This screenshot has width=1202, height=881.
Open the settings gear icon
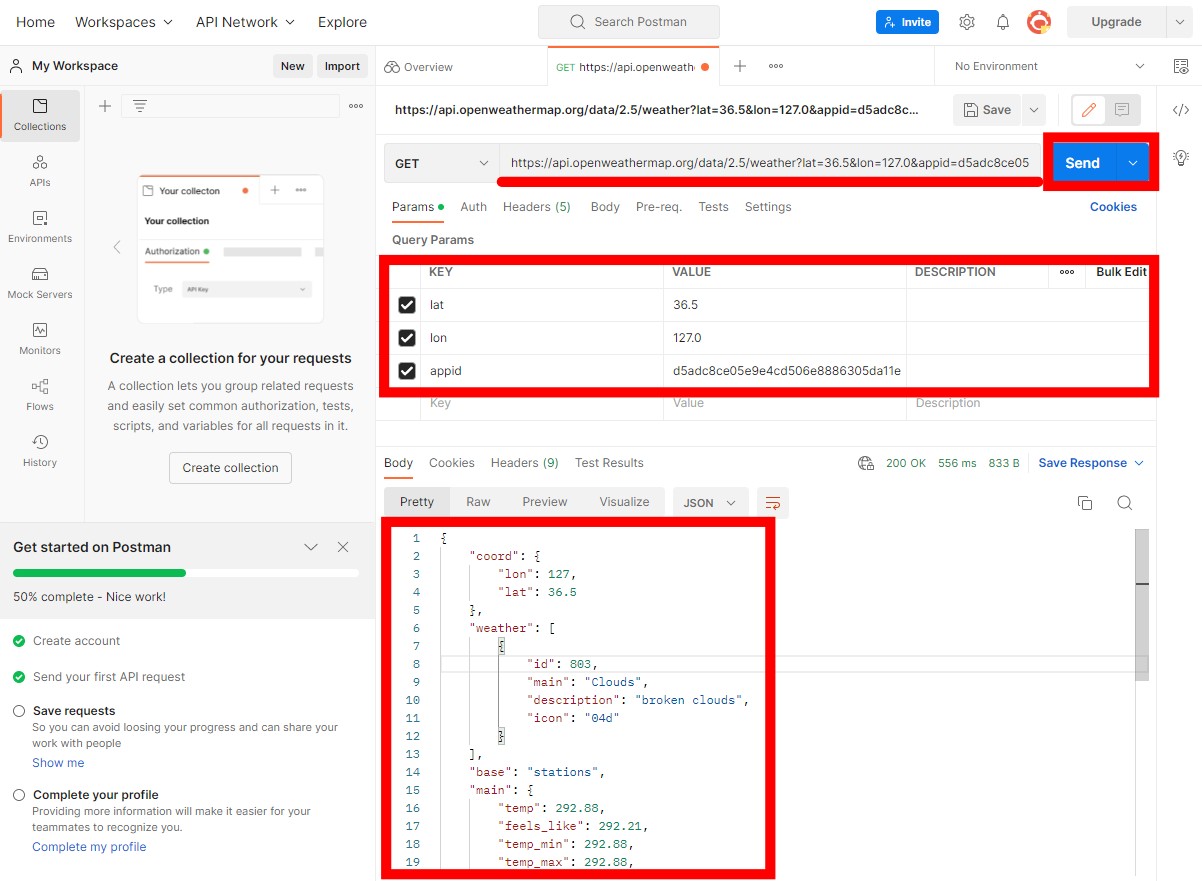click(966, 22)
